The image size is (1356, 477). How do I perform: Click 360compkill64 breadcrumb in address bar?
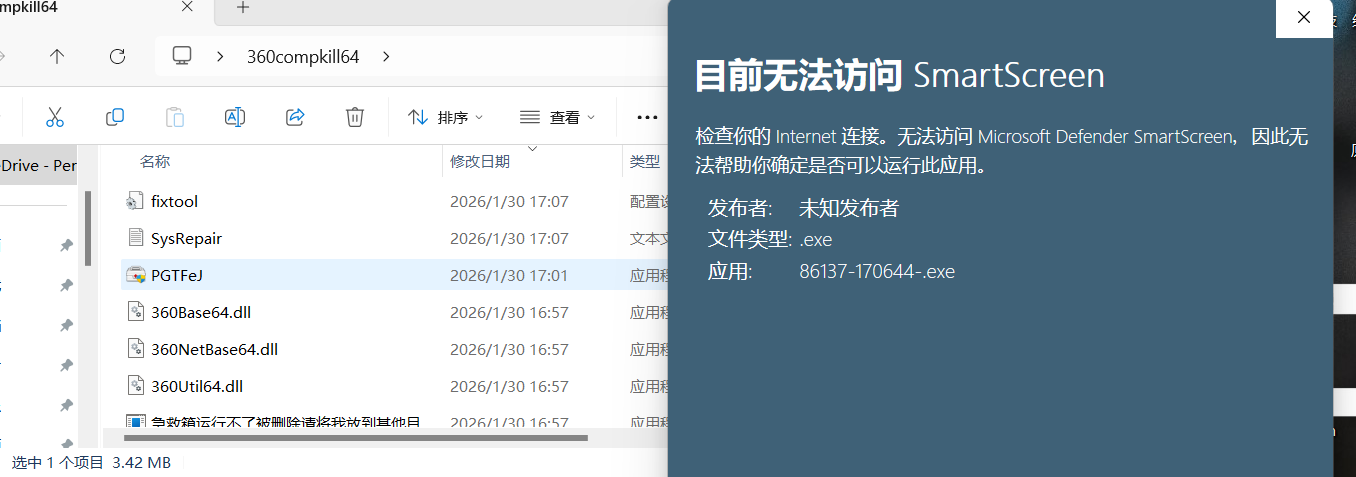pos(303,56)
